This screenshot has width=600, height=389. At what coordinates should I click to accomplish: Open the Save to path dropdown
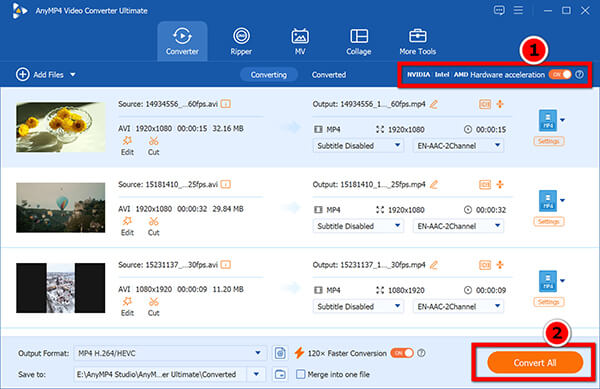coord(256,374)
